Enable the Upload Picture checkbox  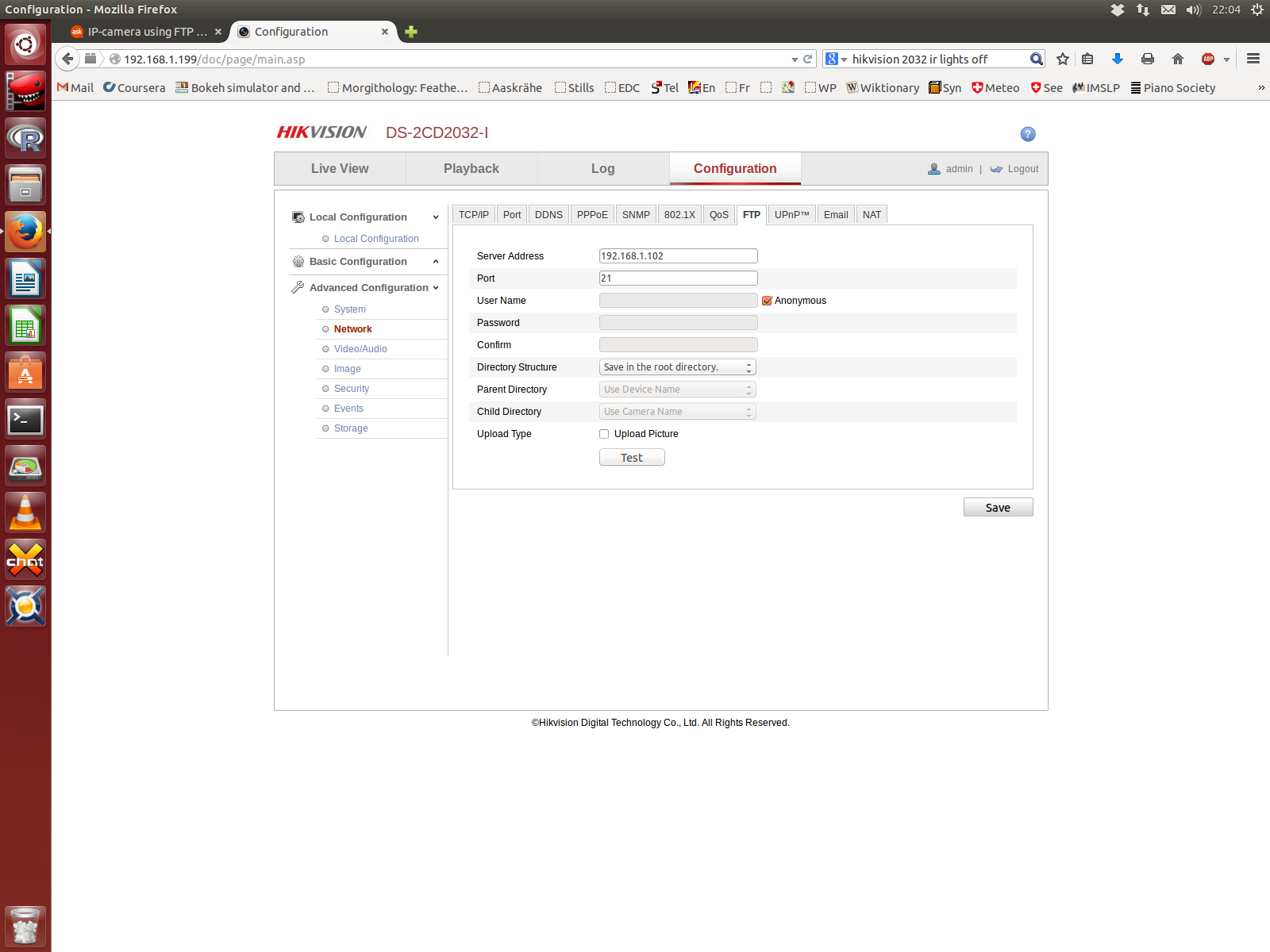point(604,434)
